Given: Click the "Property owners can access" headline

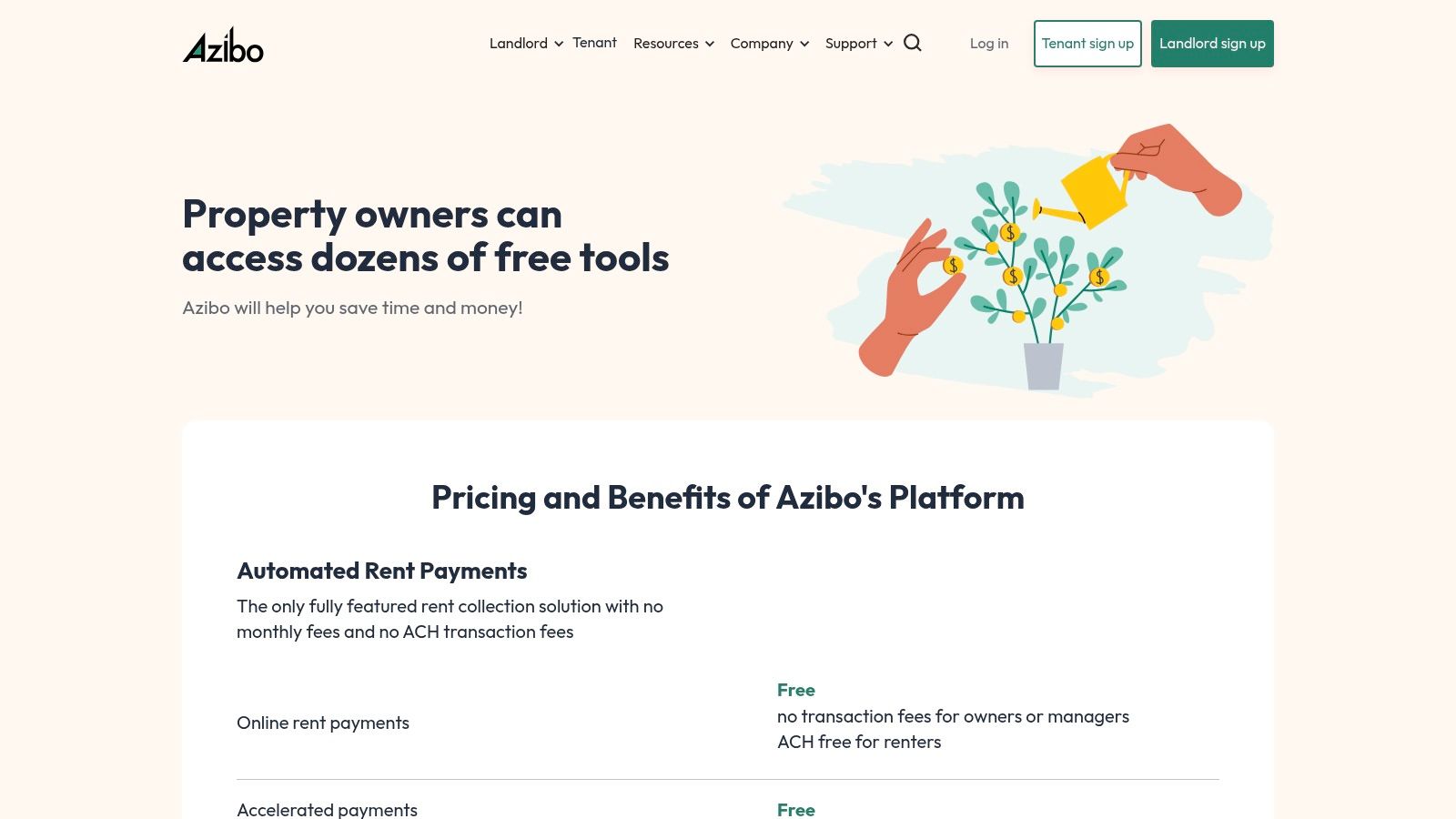Looking at the screenshot, I should tap(425, 236).
